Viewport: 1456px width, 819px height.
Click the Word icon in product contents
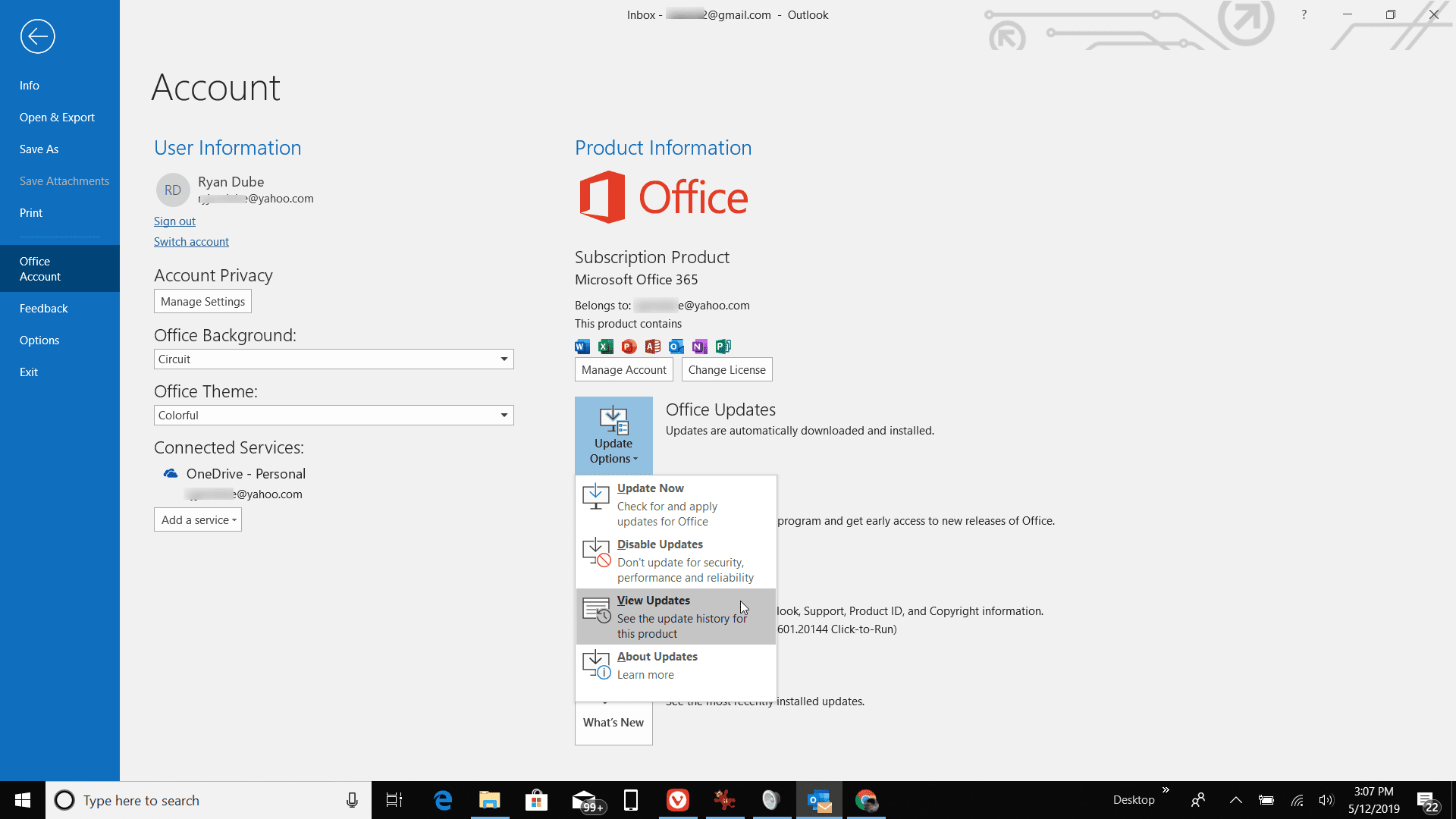click(x=582, y=346)
